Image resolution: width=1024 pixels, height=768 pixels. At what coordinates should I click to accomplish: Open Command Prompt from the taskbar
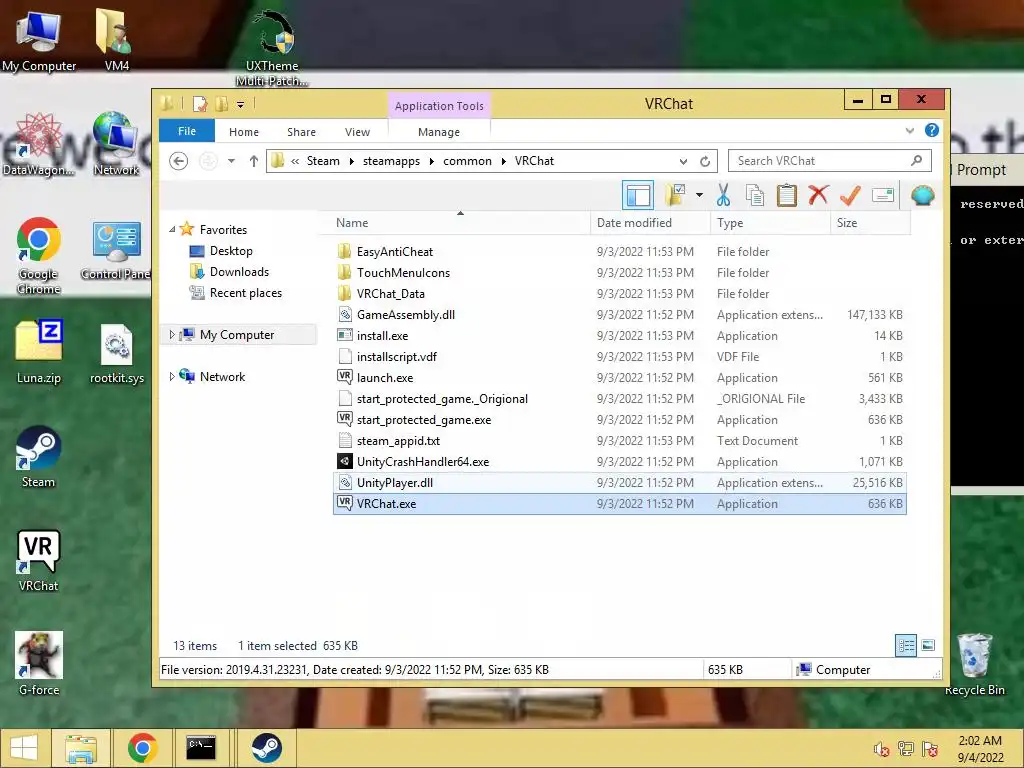coord(201,748)
